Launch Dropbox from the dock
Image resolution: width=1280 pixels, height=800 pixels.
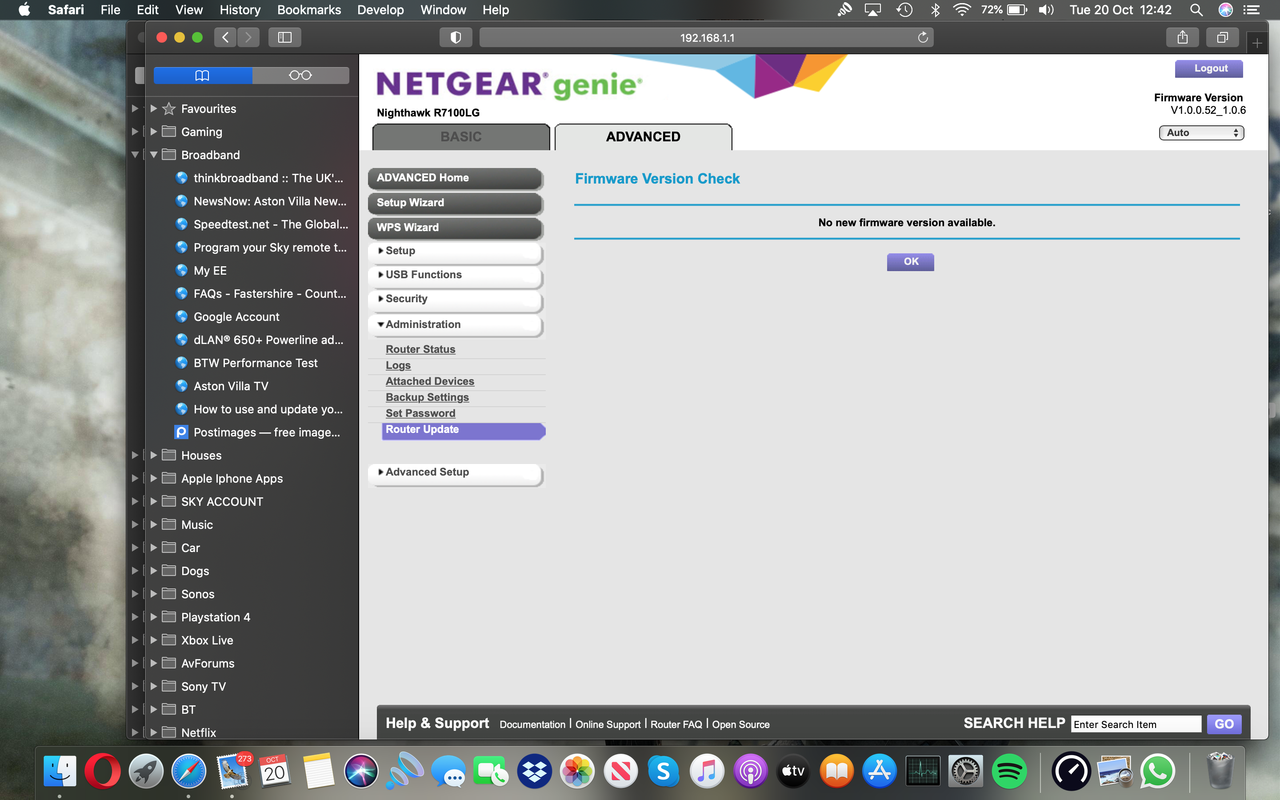535,771
